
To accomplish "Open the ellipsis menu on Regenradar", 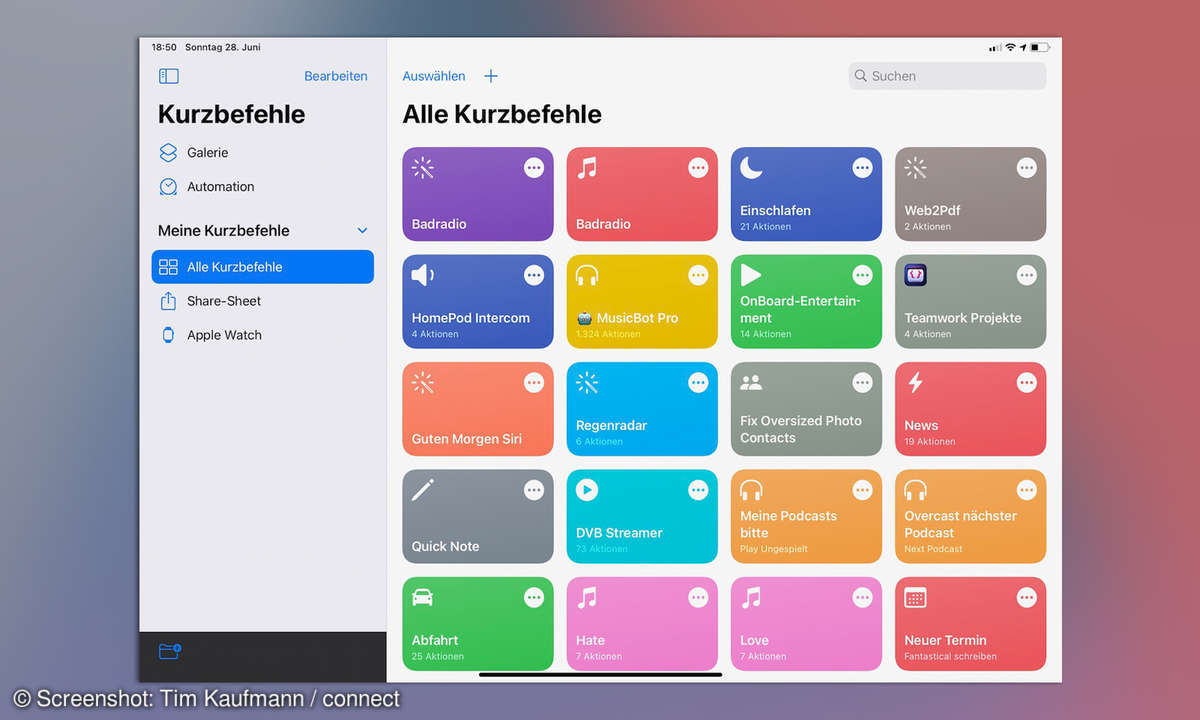I will tap(698, 382).
